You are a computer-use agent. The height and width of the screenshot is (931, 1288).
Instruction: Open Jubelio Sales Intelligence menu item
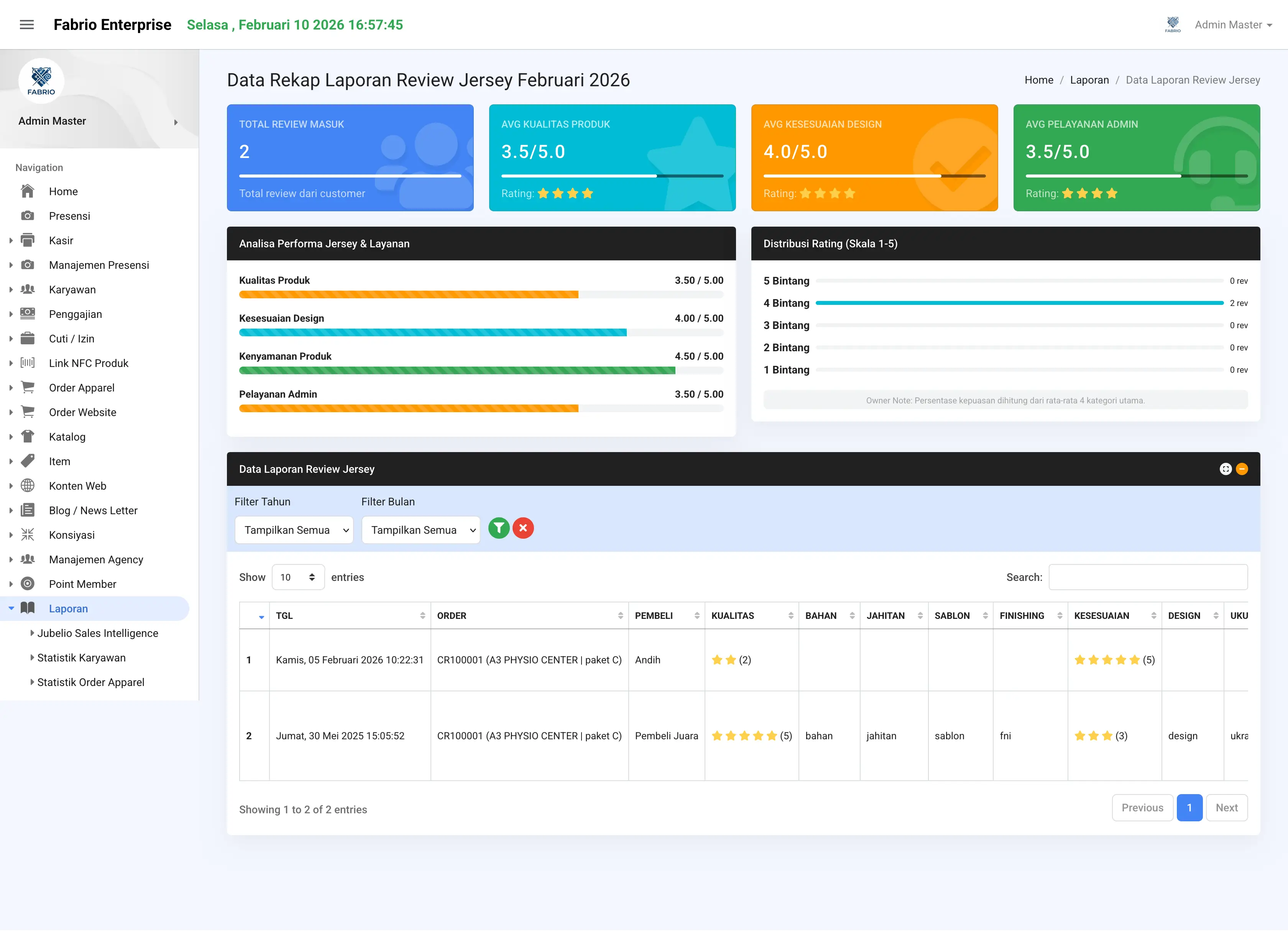coord(98,633)
